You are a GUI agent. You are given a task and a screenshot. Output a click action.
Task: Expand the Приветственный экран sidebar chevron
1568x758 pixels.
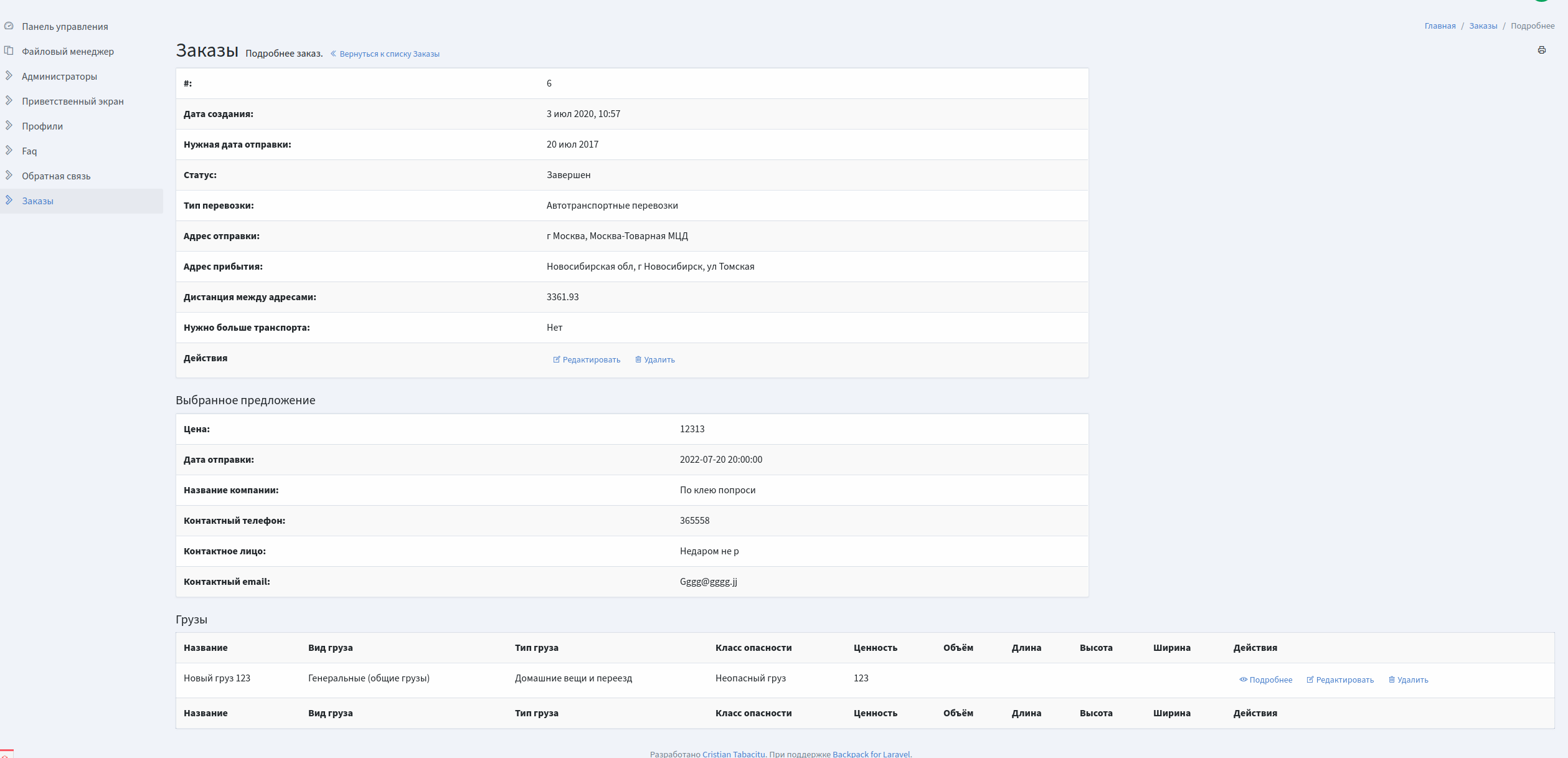pos(9,101)
